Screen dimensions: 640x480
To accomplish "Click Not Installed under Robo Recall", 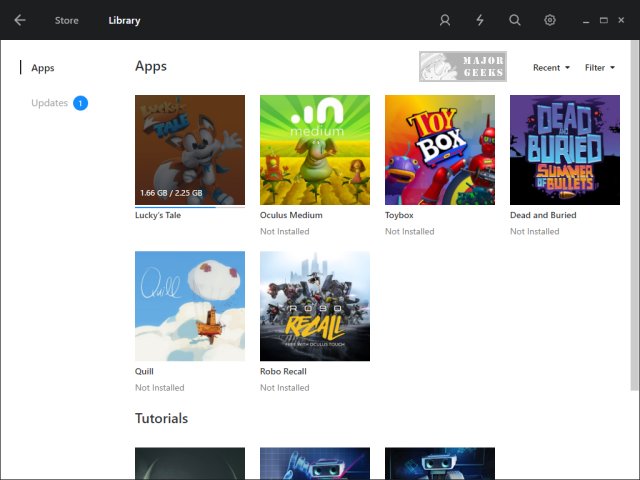I will [x=284, y=388].
